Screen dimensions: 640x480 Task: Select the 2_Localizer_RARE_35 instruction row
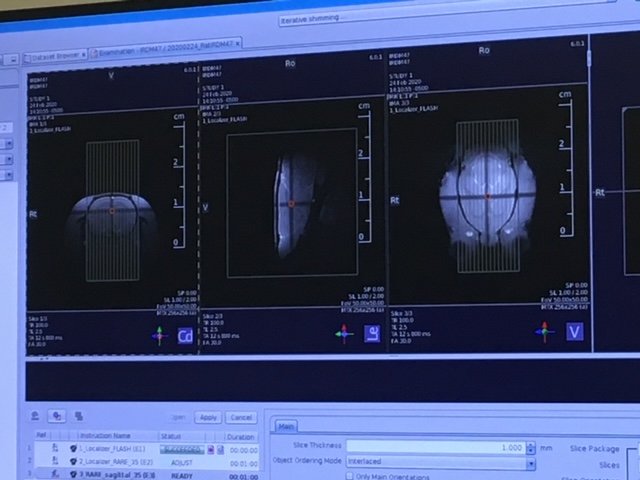click(x=146, y=462)
